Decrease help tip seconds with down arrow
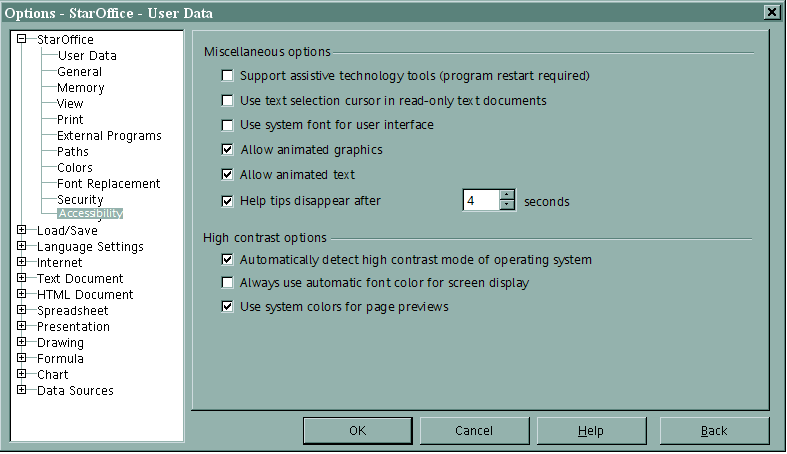 507,206
